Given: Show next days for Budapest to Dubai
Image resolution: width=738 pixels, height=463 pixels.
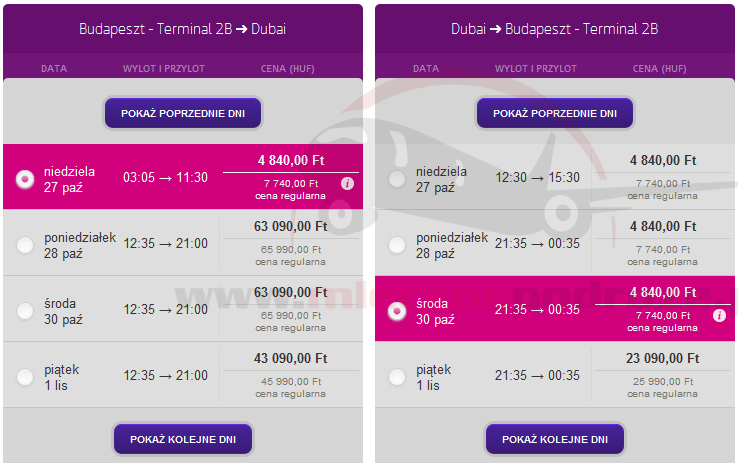Looking at the screenshot, I should point(183,439).
